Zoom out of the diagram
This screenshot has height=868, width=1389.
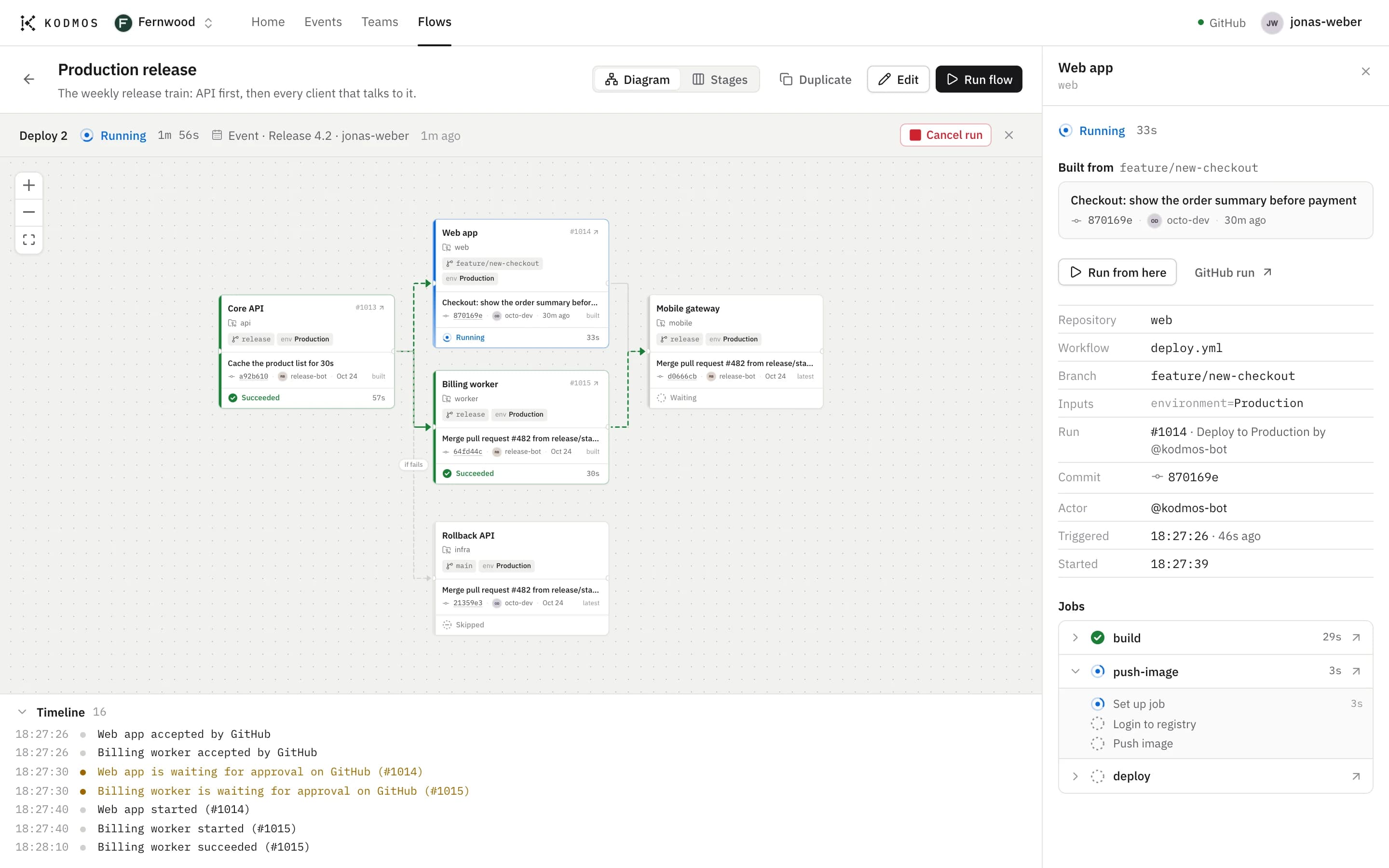(x=29, y=212)
